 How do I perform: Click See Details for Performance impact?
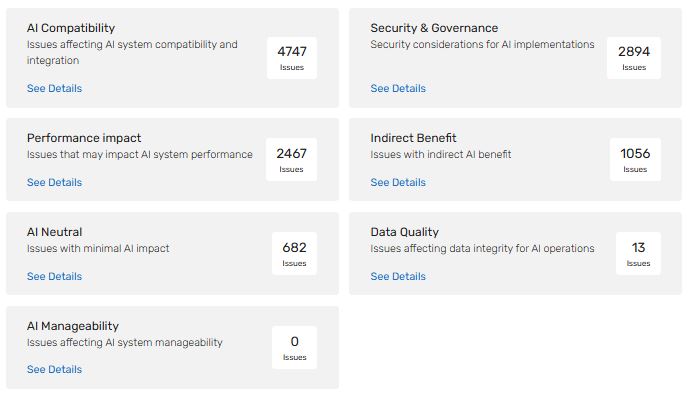pos(54,183)
